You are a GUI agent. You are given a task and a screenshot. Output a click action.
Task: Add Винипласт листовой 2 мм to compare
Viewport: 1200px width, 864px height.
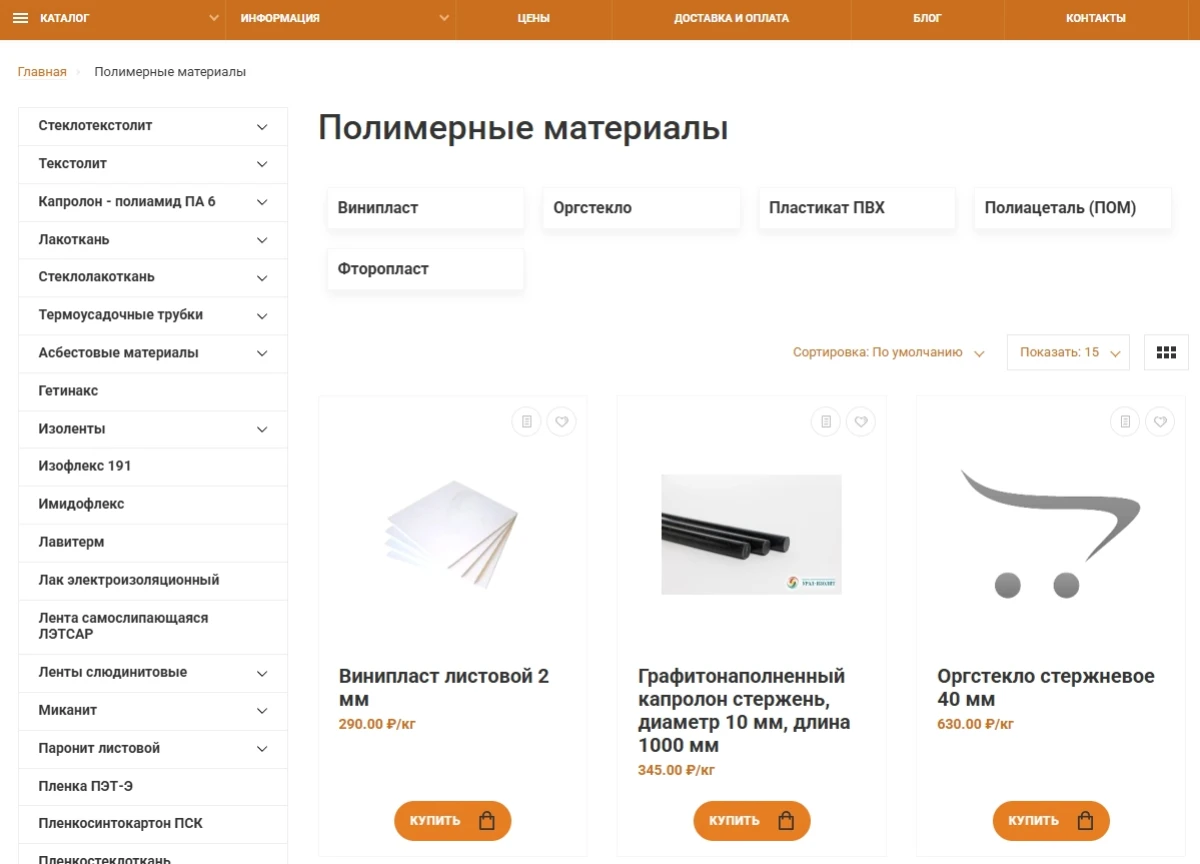(x=527, y=422)
